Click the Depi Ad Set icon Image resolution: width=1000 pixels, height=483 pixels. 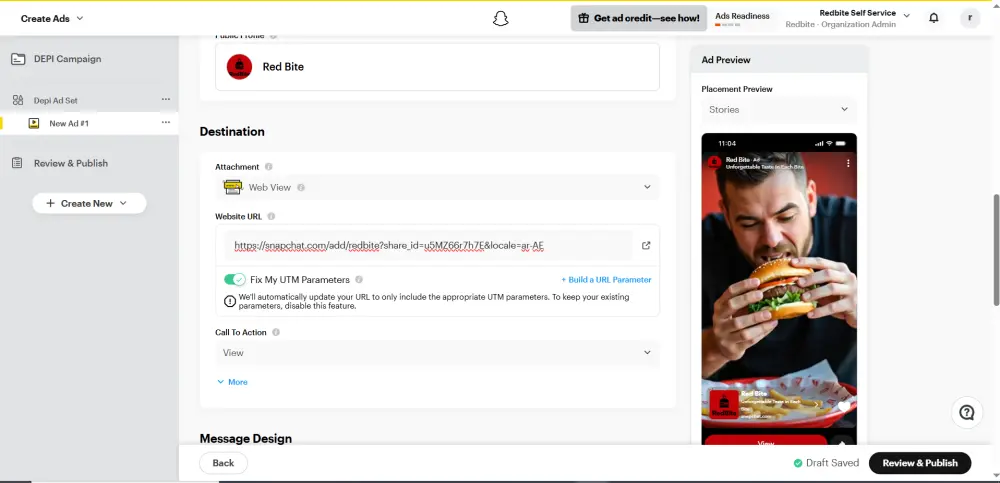(x=18, y=100)
